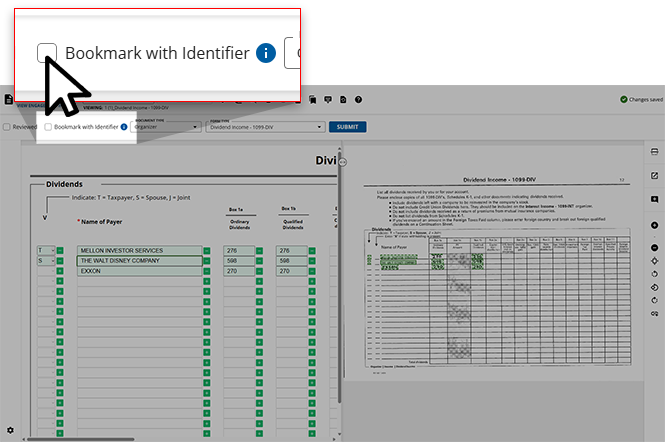Click the left scroll arrow of the horizontal scrollbar
Screen dimensions: 665x442
pos(23,439)
